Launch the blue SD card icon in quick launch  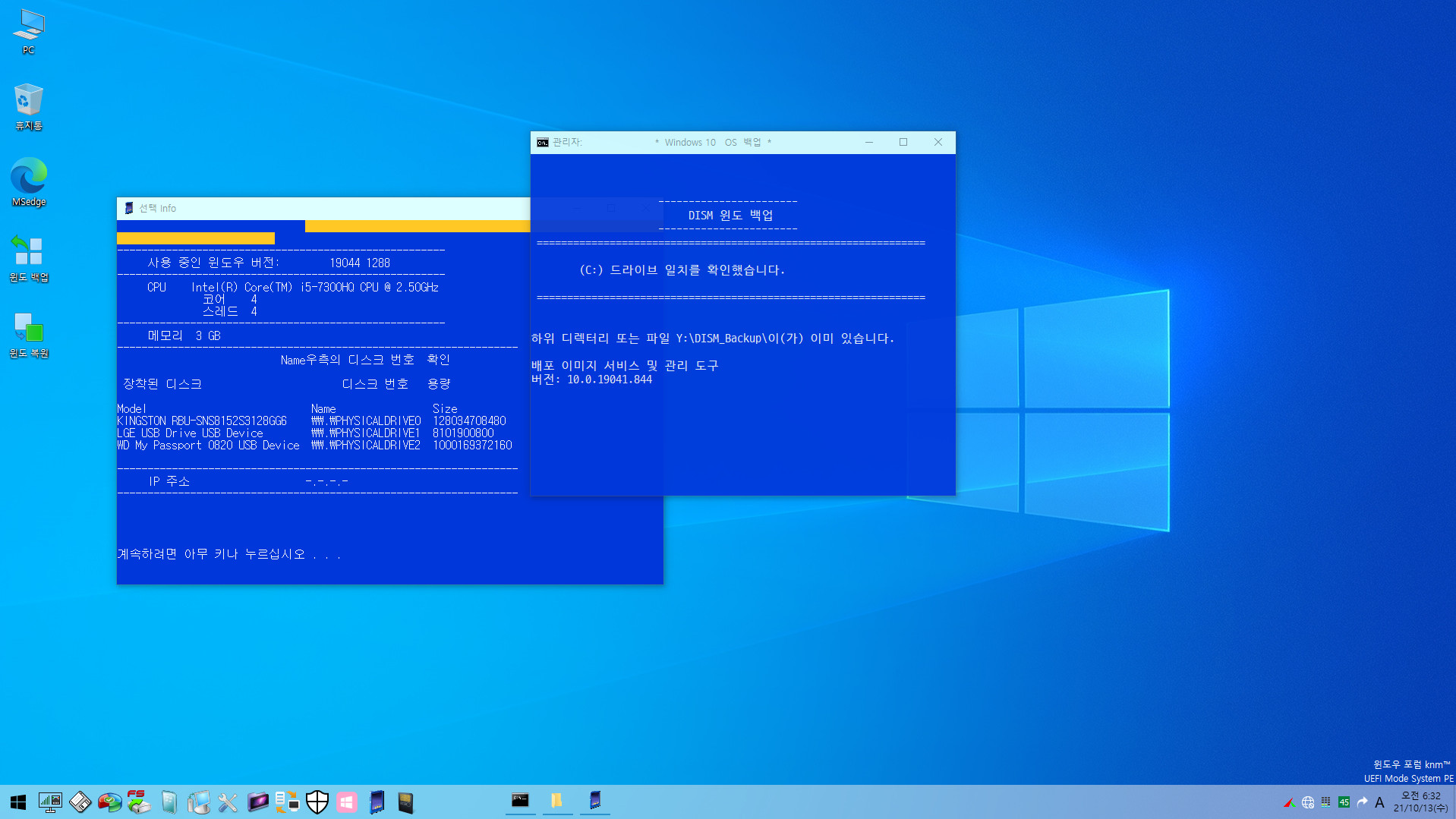pyautogui.click(x=377, y=802)
